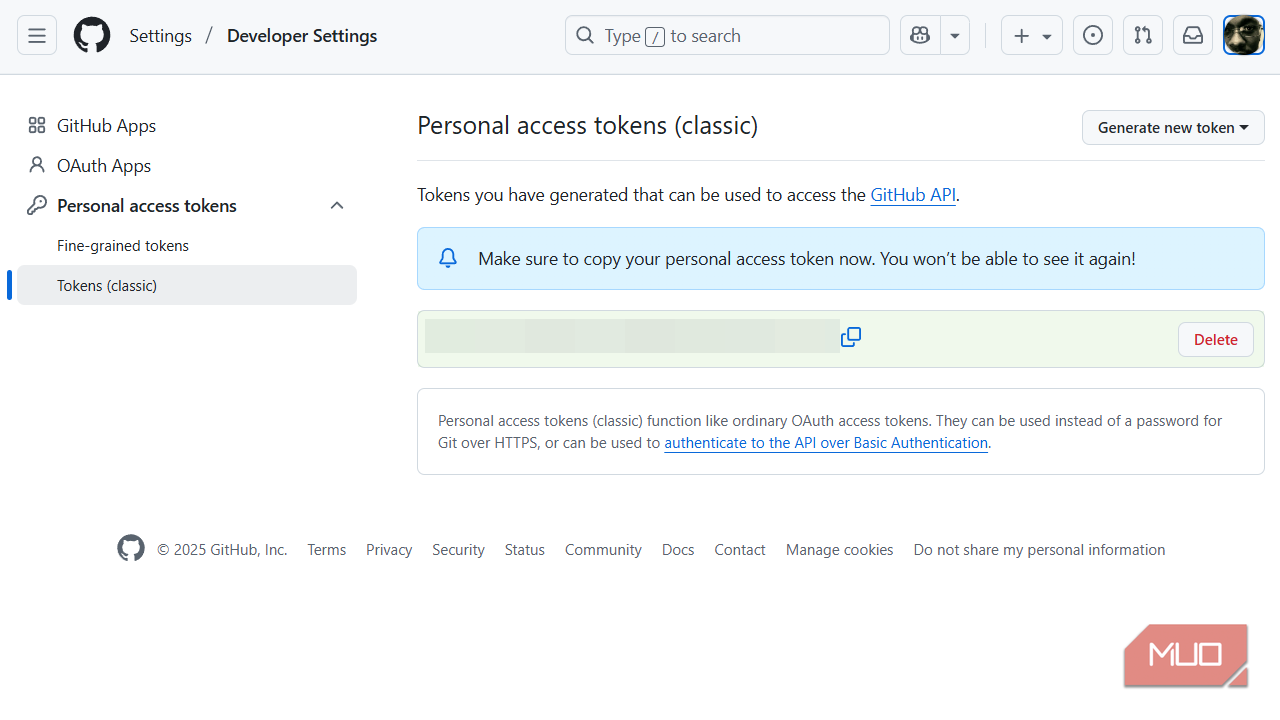The image size is (1280, 720).
Task: Delete the newly generated token
Action: [1216, 339]
